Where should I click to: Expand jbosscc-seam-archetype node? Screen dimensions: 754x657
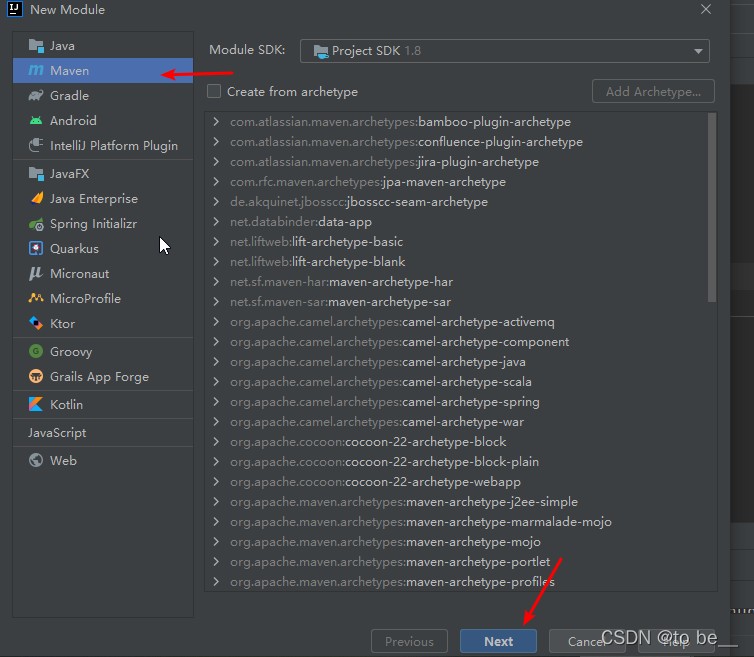pos(216,202)
